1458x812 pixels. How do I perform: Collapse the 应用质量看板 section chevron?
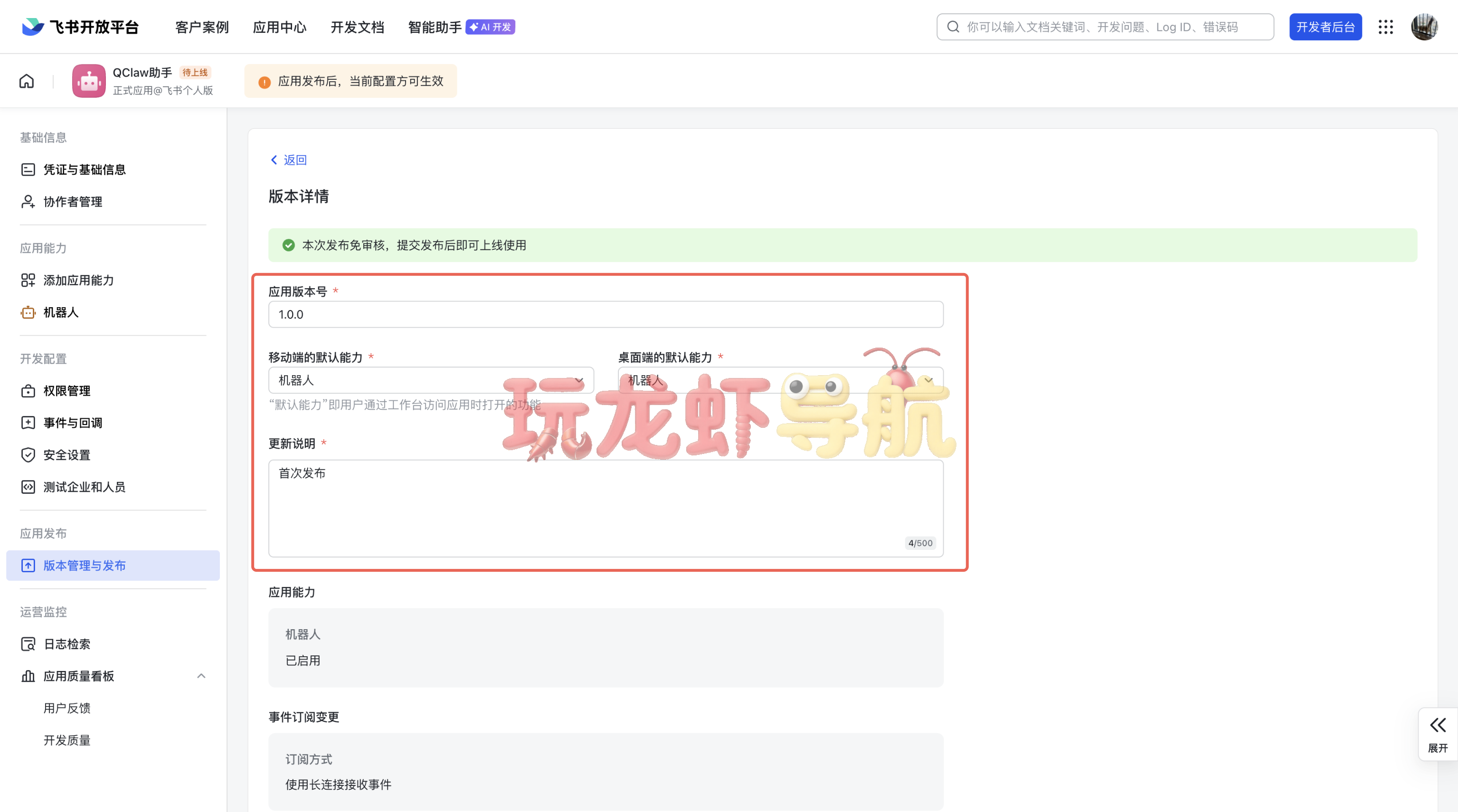point(201,676)
